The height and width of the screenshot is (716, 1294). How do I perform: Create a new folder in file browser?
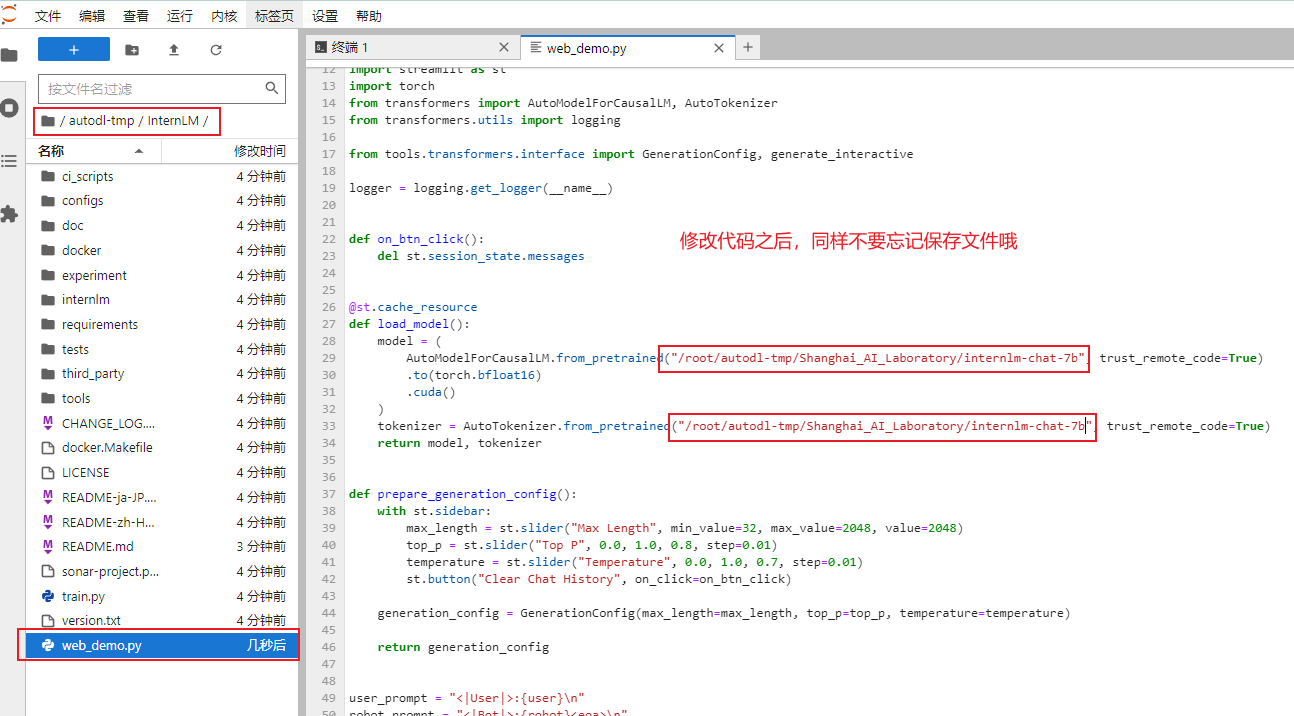(x=131, y=49)
